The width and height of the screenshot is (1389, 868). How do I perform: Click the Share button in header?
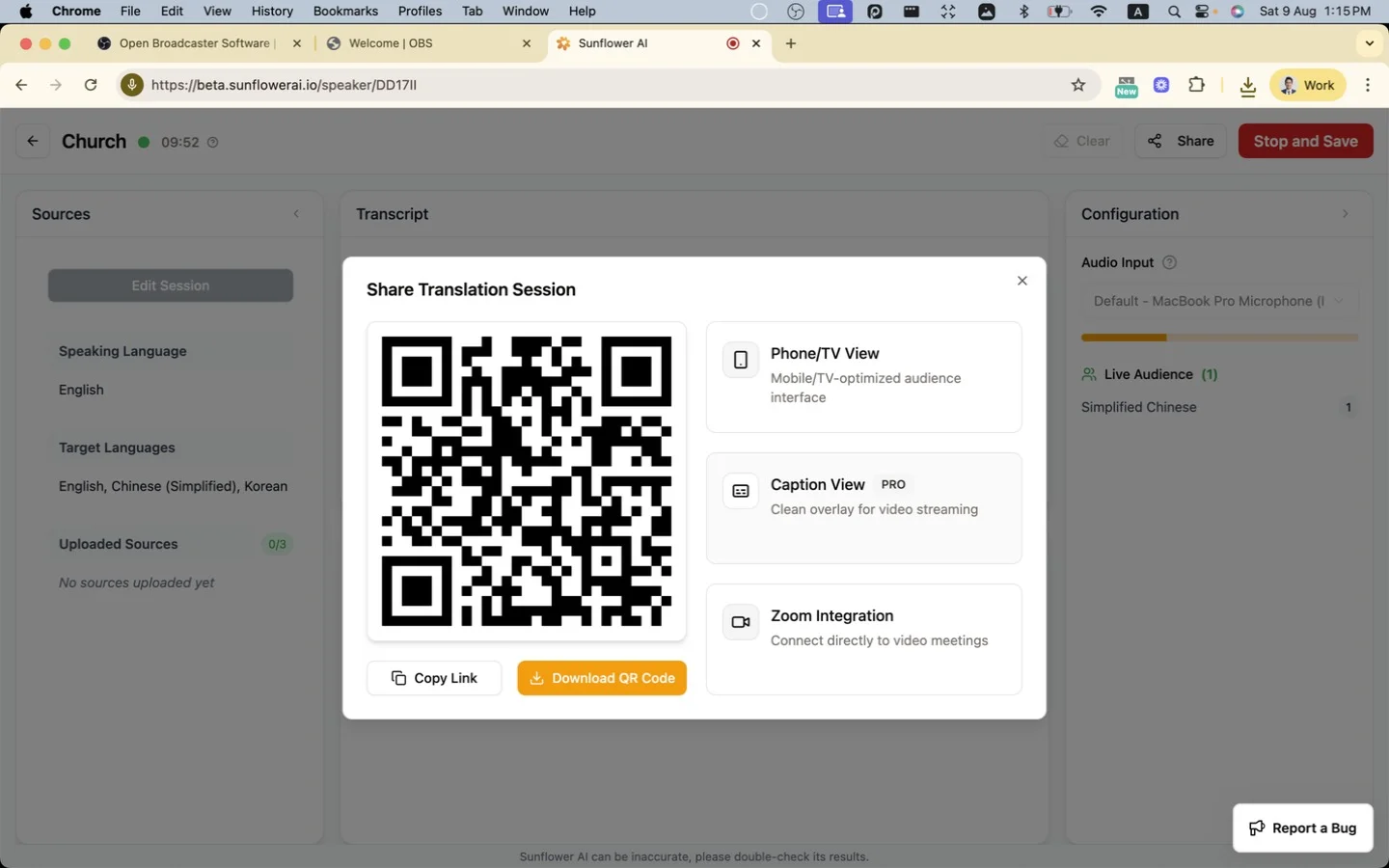[1181, 141]
